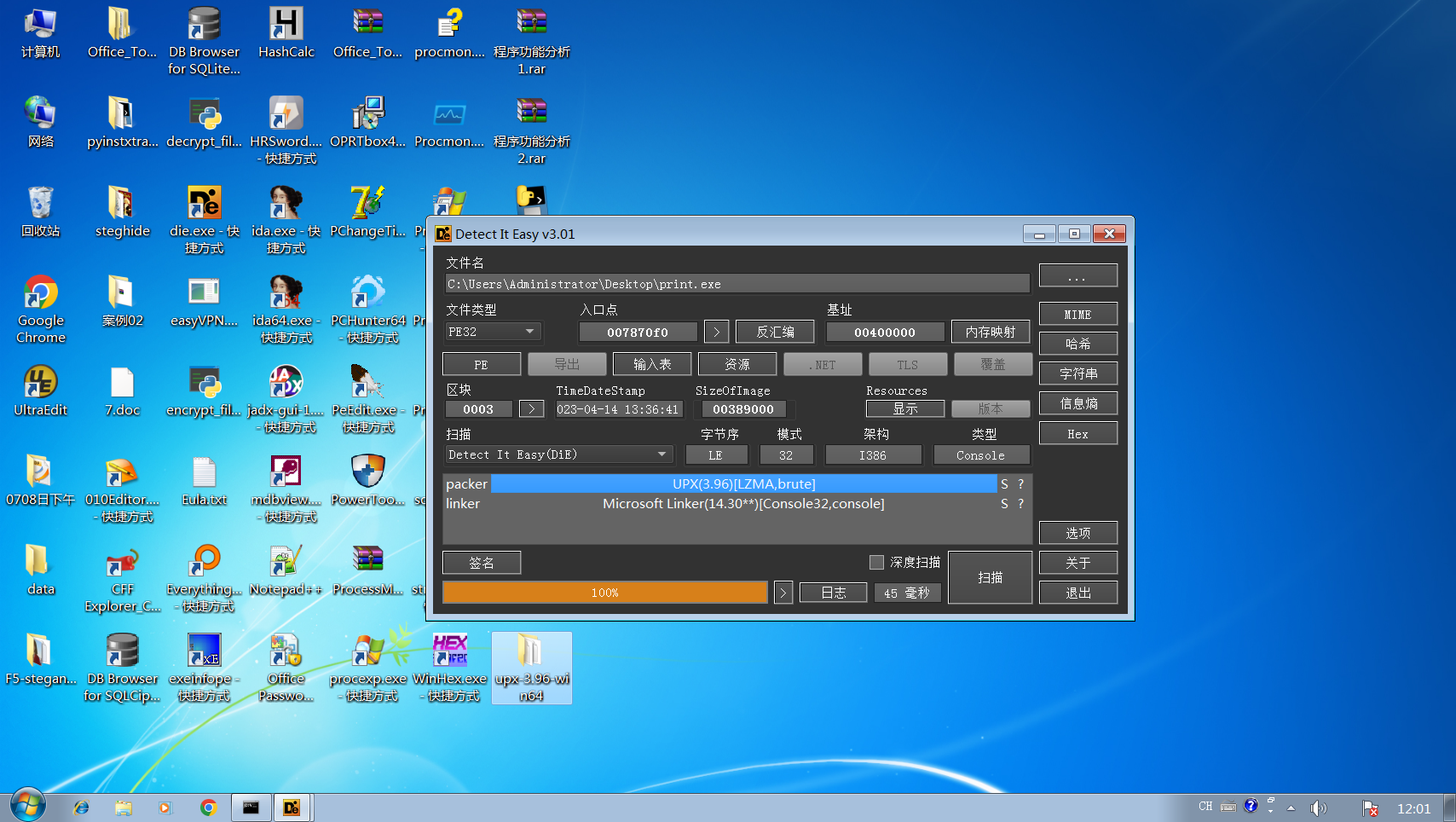The width and height of the screenshot is (1456, 822).
Task: Launch the ida.exe shortcut icon
Action: point(286,220)
